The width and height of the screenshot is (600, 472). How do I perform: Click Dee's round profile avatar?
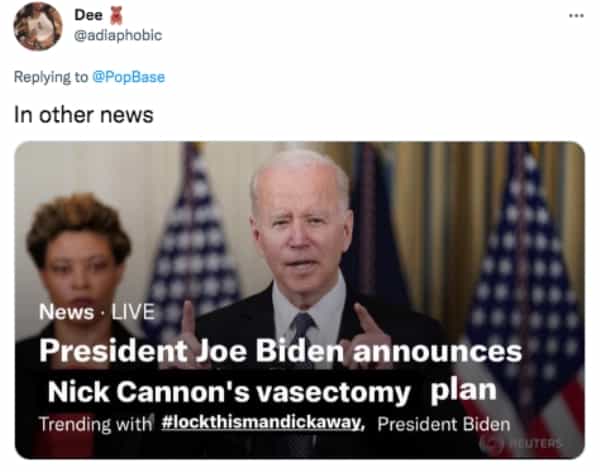pyautogui.click(x=38, y=26)
